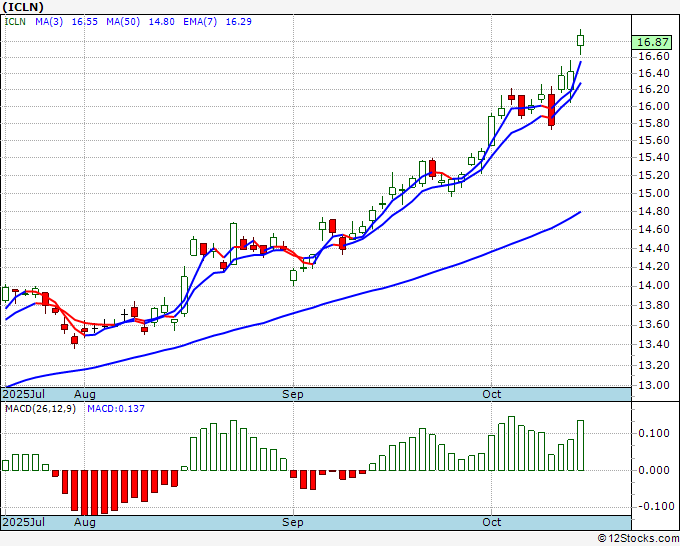Click the Oct label on MACD axis
Image resolution: width=680 pixels, height=546 pixels.
point(491,522)
